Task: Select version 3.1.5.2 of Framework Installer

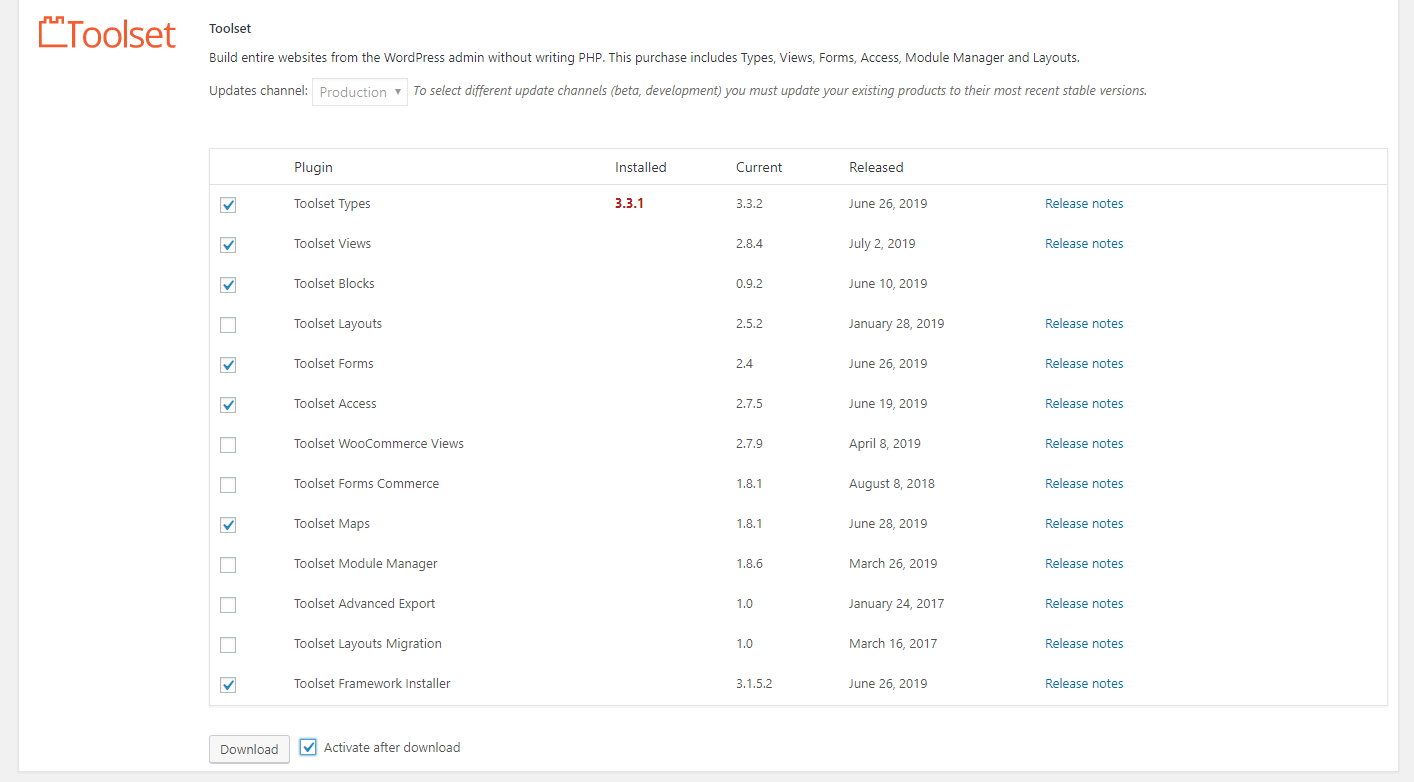Action: (x=754, y=684)
